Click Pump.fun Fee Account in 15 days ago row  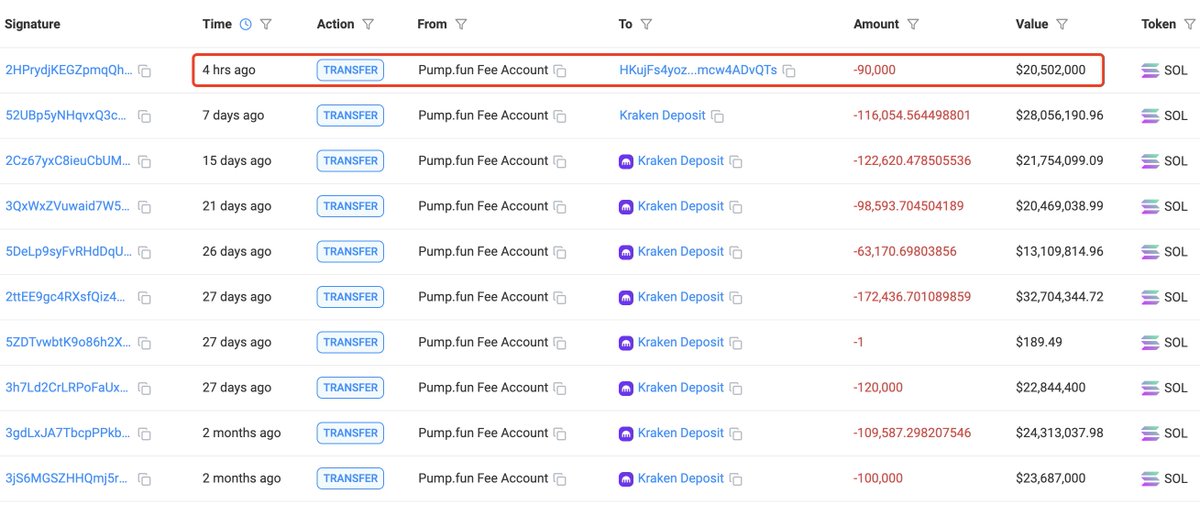[483, 160]
